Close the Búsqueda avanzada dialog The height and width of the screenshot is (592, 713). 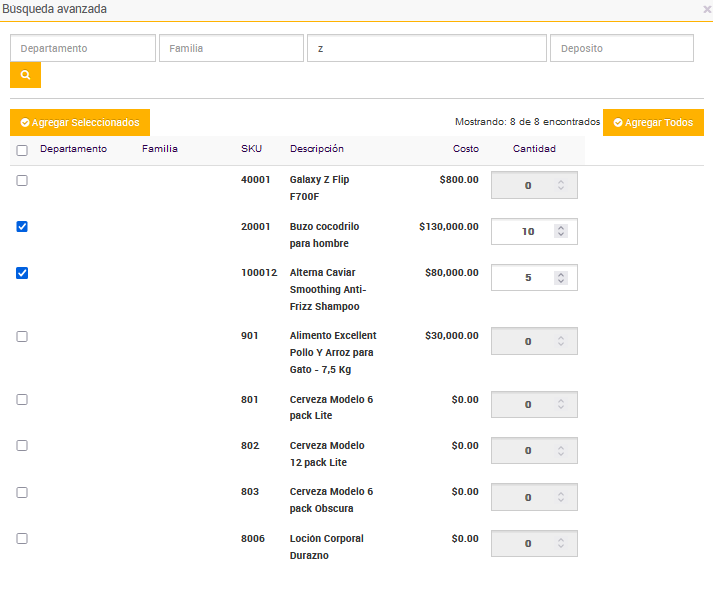(x=707, y=9)
